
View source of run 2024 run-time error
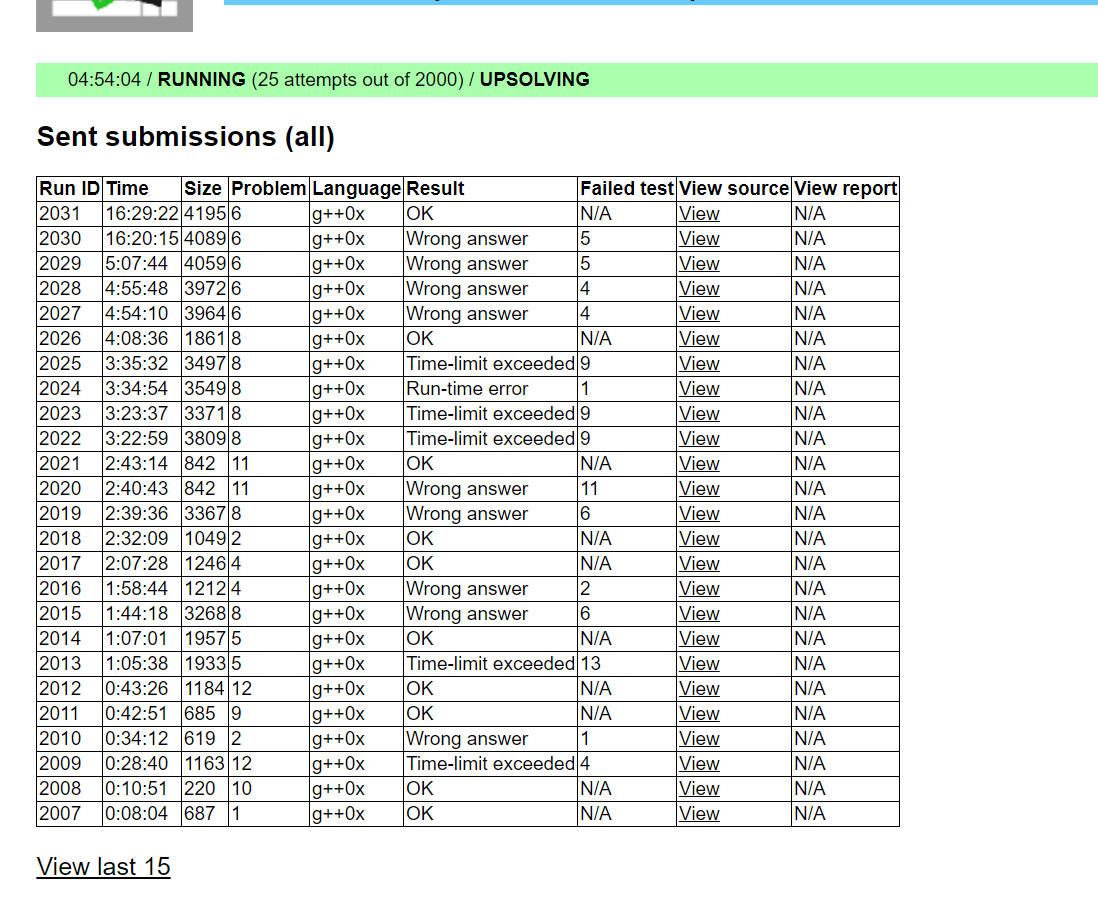[699, 389]
